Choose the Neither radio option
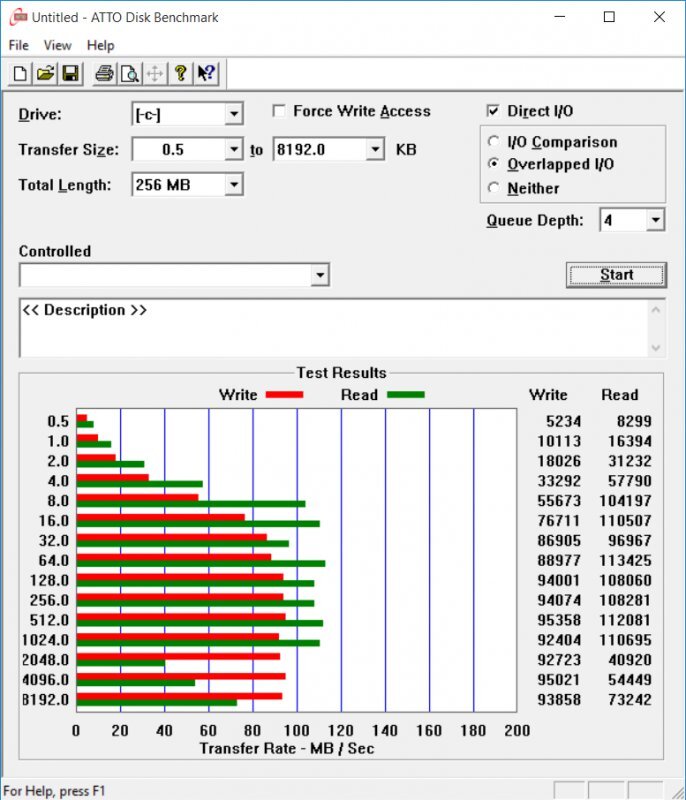Screen dimensions: 686x800 (x=493, y=188)
